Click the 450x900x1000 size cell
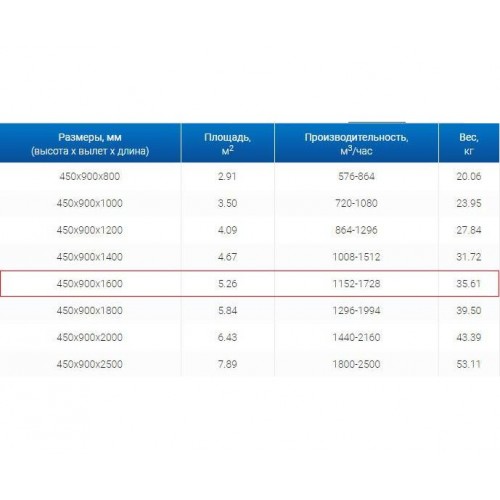 click(x=90, y=203)
